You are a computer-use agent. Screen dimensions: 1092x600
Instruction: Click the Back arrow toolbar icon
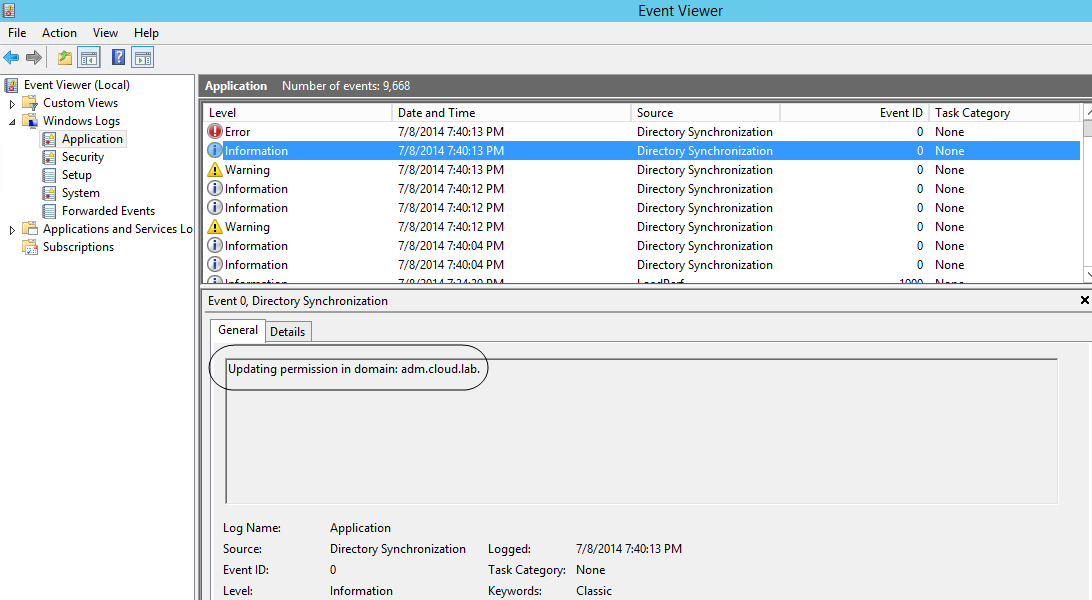tap(12, 58)
